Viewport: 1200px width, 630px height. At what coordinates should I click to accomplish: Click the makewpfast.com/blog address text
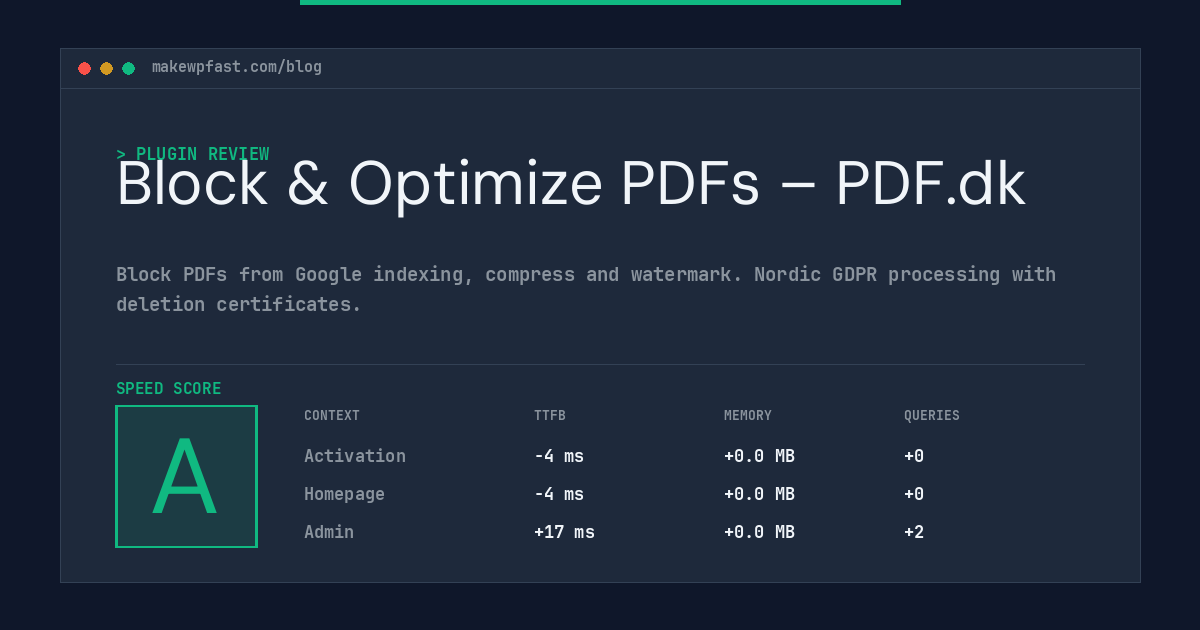(x=237, y=67)
